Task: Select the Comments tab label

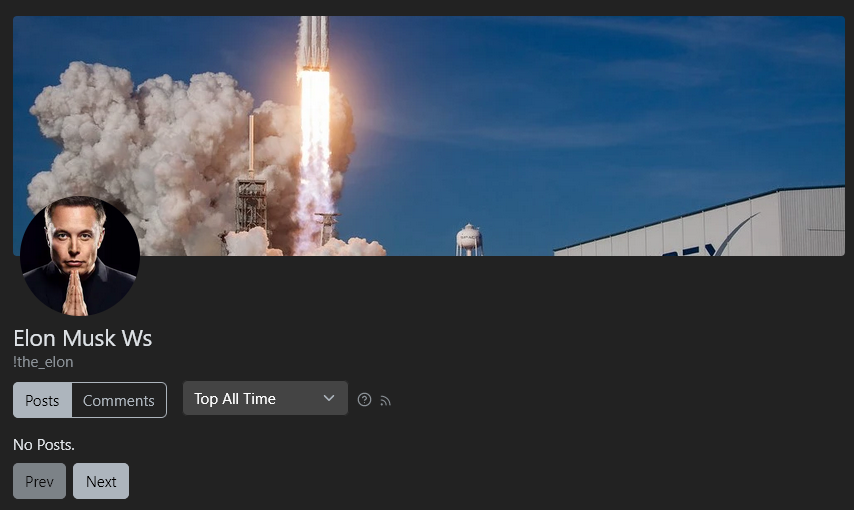Action: (x=119, y=401)
